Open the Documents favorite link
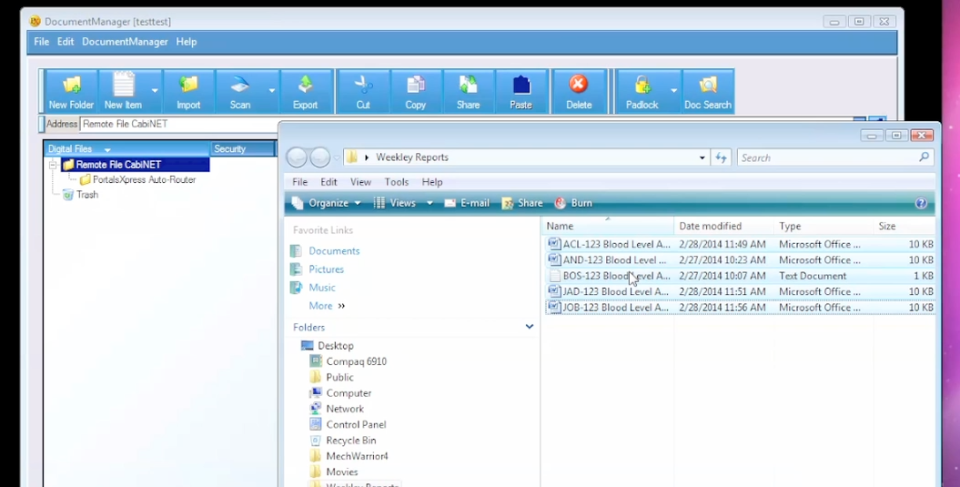The image size is (960, 487). tap(334, 251)
